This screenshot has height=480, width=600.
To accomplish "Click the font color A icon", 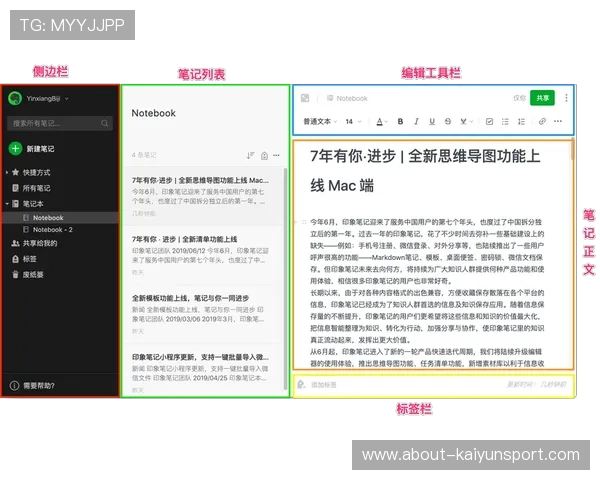I will 379,122.
